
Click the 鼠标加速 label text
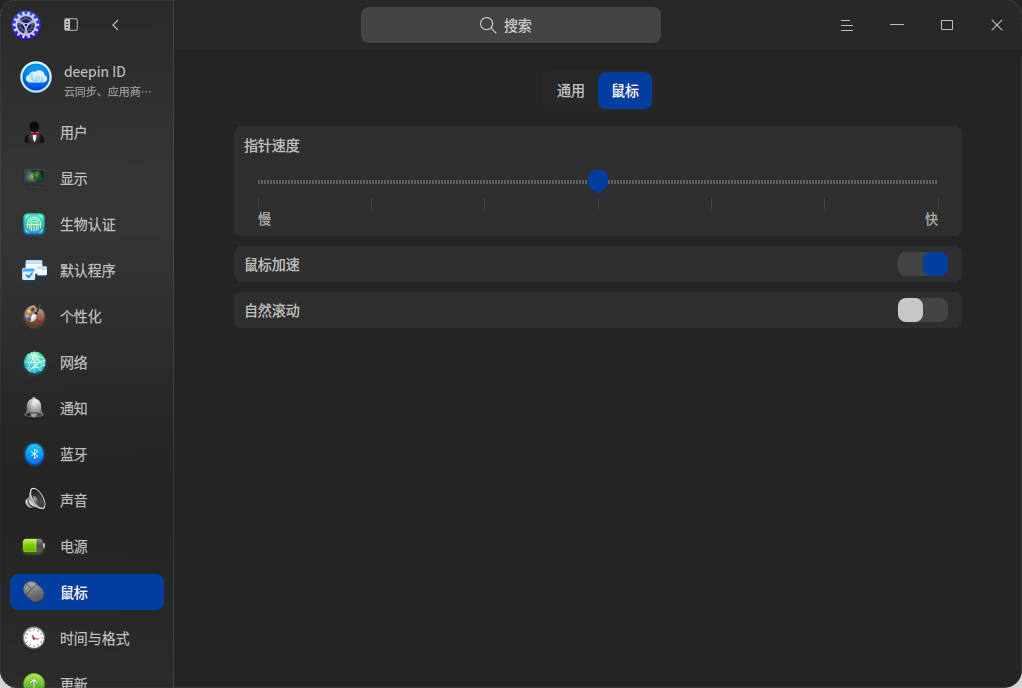[272, 265]
